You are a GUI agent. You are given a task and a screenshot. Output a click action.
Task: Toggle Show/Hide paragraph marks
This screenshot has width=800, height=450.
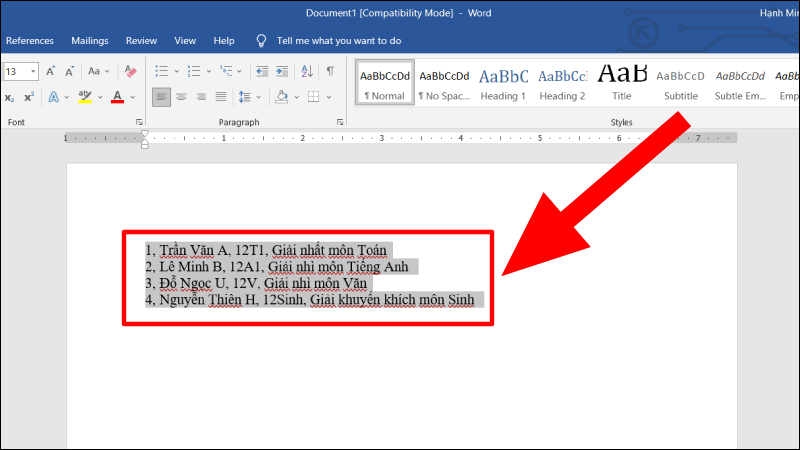(x=330, y=72)
